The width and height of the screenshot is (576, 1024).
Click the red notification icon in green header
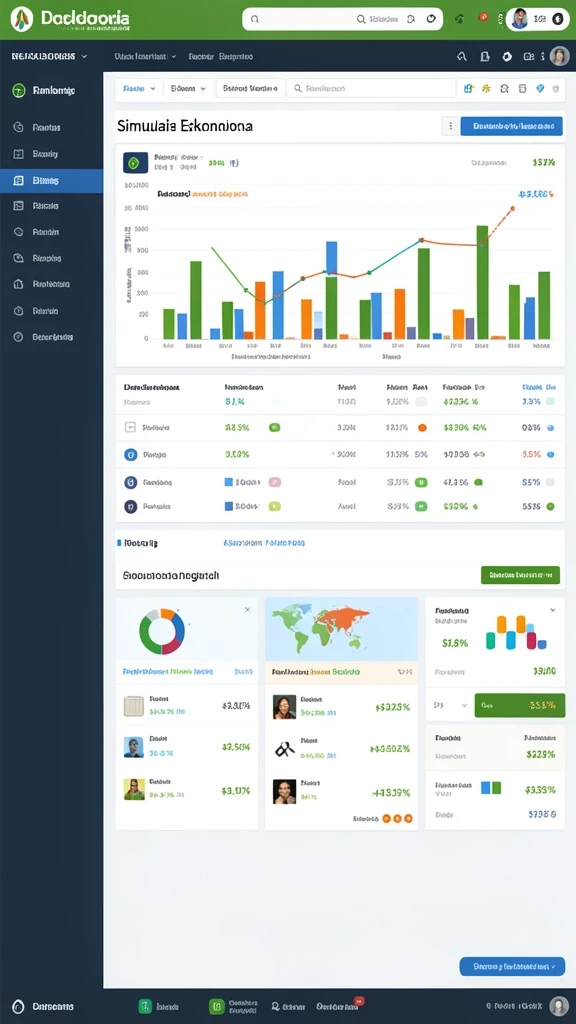click(483, 17)
